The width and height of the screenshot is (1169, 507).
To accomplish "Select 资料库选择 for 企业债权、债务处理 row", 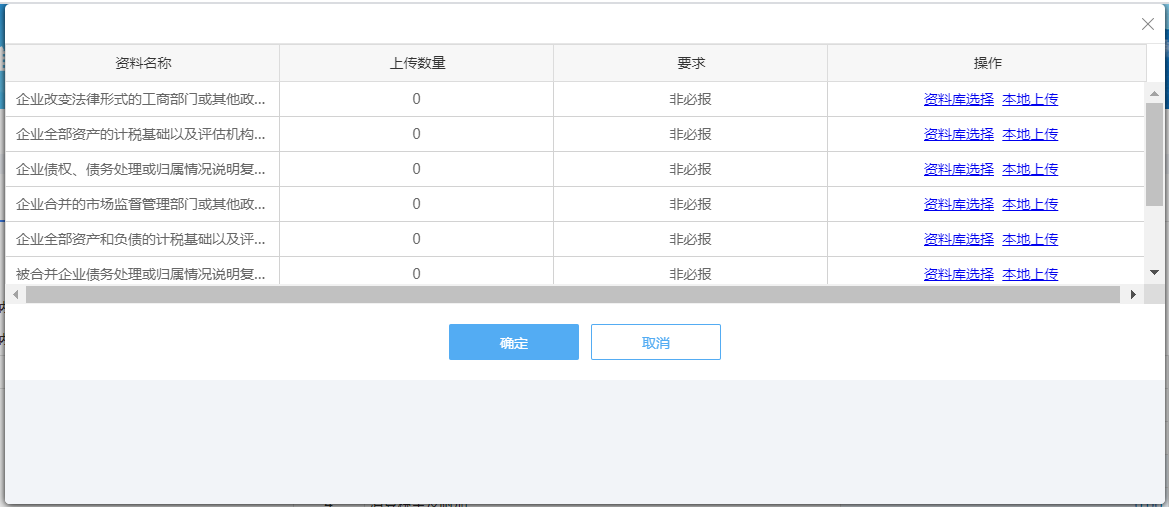I will 959,169.
